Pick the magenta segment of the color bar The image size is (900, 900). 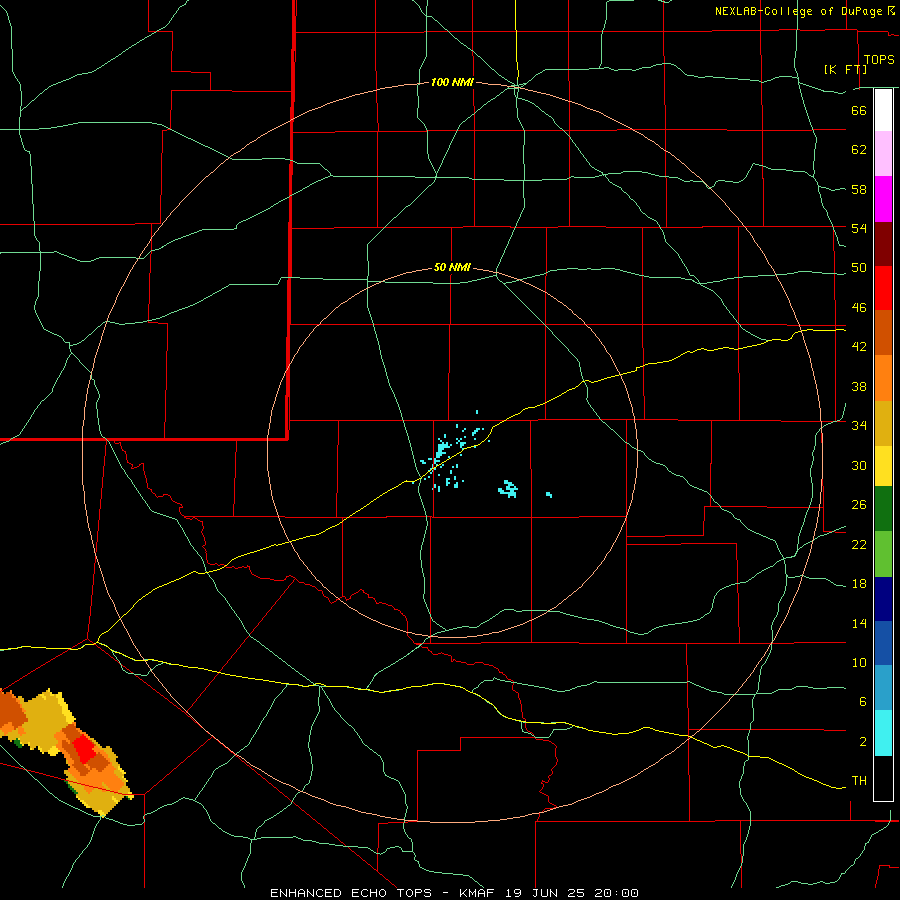point(883,199)
